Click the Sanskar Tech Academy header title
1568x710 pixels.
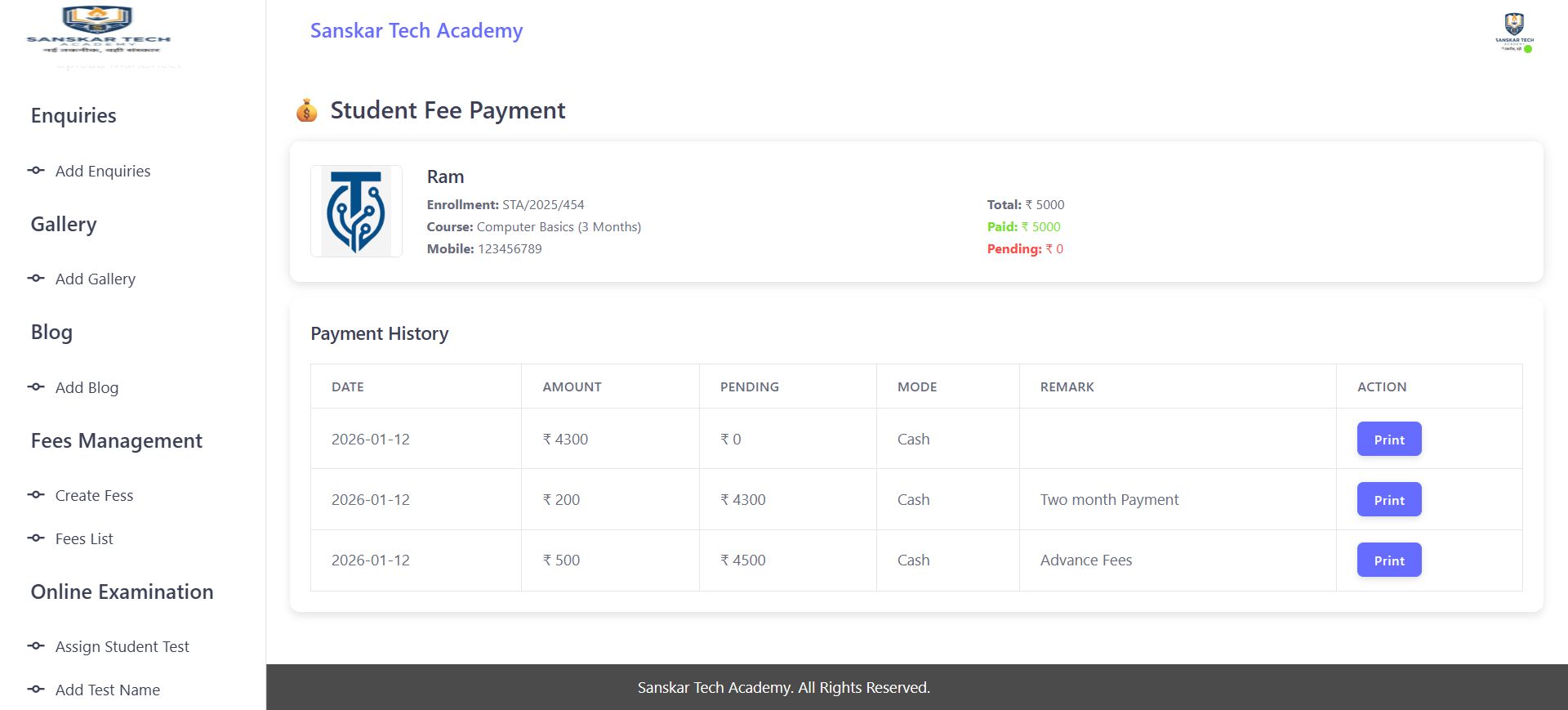tap(416, 31)
